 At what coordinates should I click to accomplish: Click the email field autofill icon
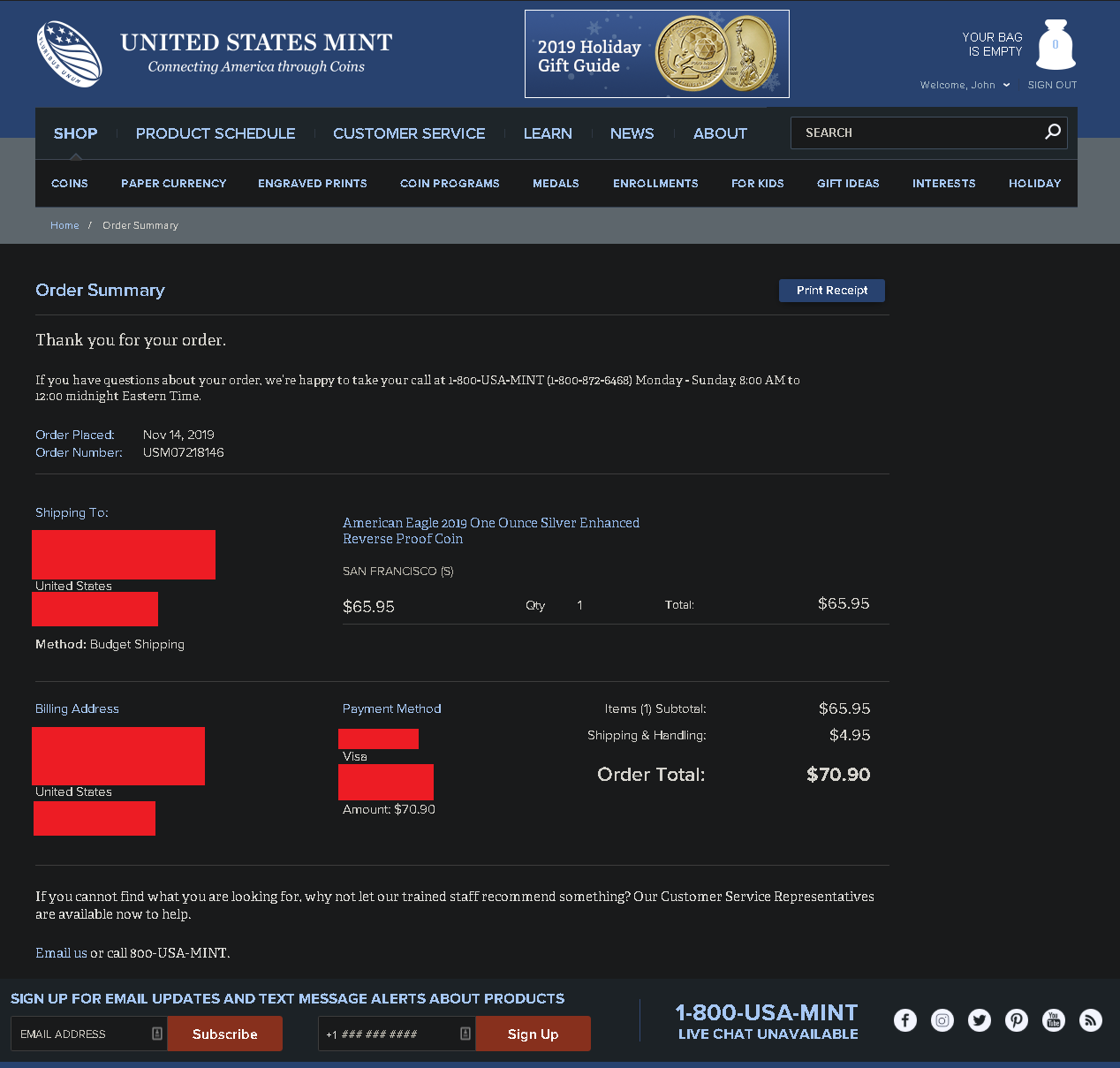[x=157, y=1034]
